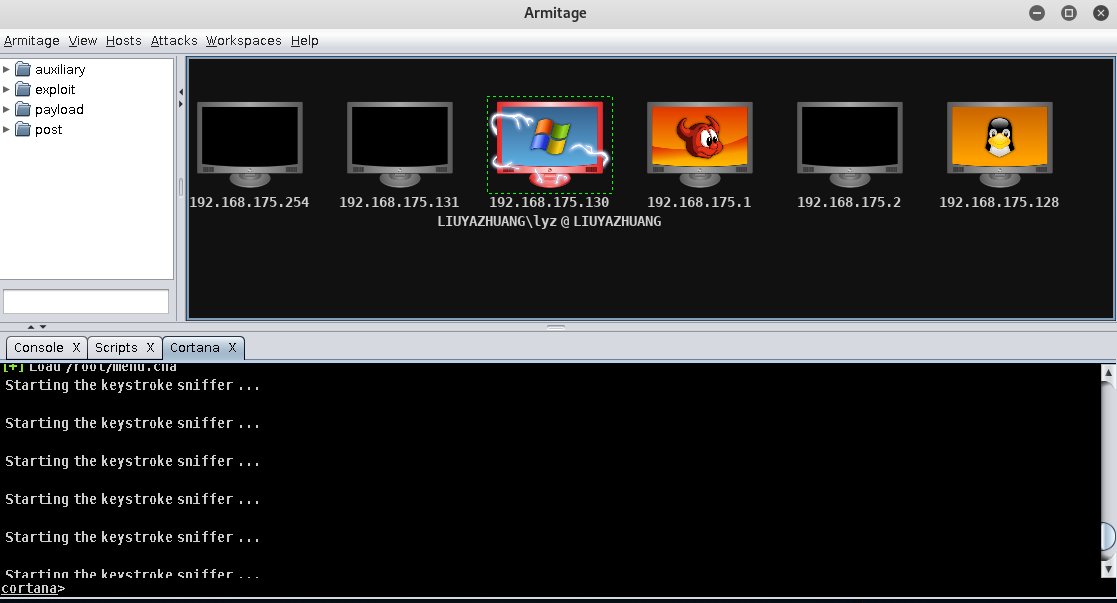Click the module search input field
Viewport: 1117px width, 603px height.
click(86, 302)
